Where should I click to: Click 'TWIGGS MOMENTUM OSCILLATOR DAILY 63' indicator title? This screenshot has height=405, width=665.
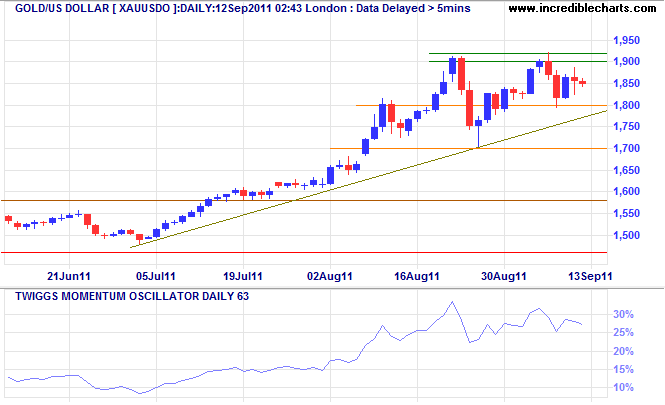click(x=132, y=296)
